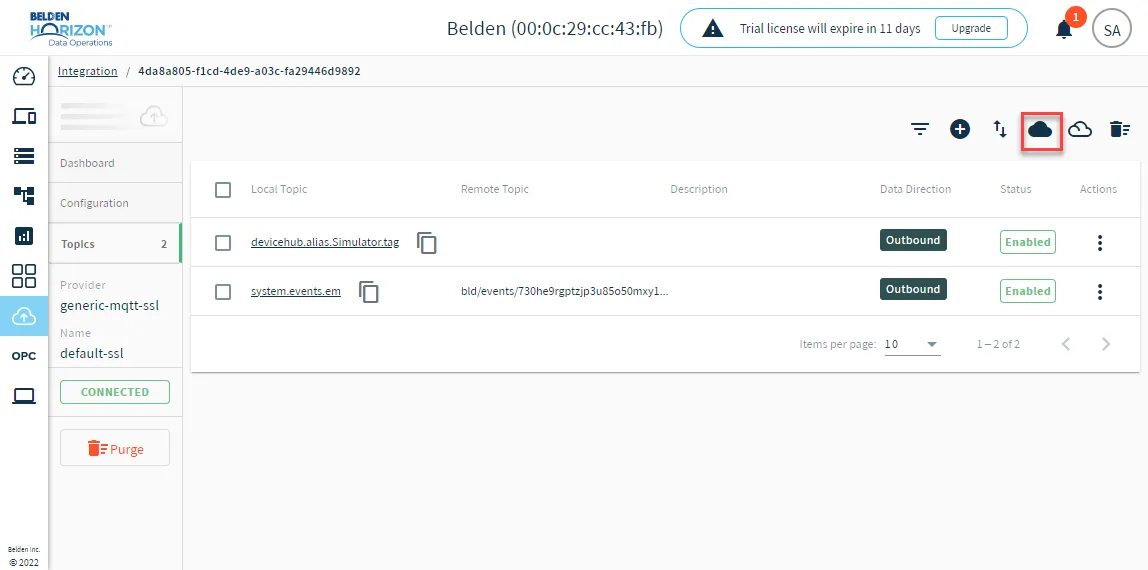
Task: Click Outbound badge in system.events.em row
Action: pyautogui.click(x=913, y=289)
